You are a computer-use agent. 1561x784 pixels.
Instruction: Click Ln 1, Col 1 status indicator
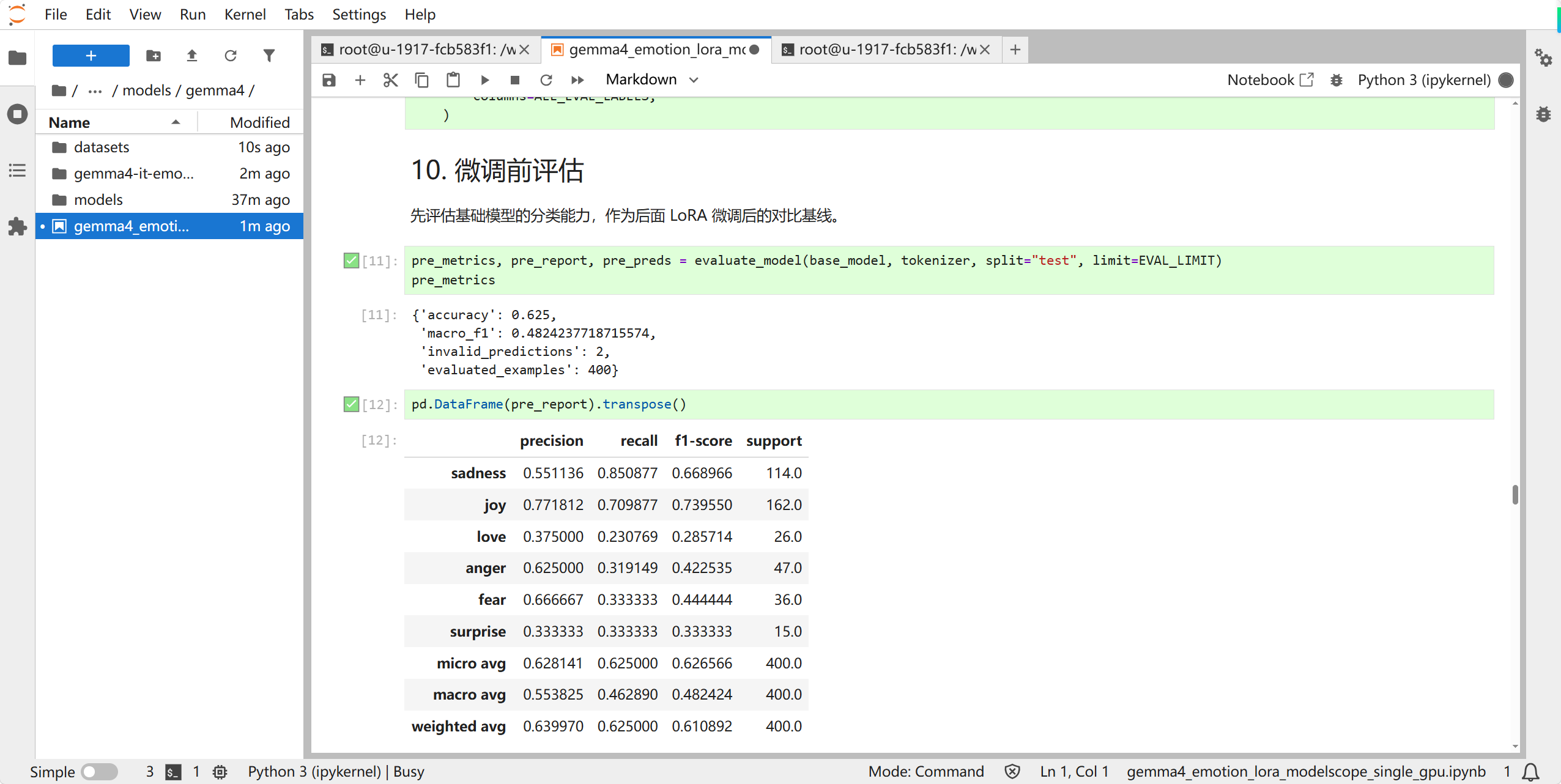click(x=1074, y=772)
